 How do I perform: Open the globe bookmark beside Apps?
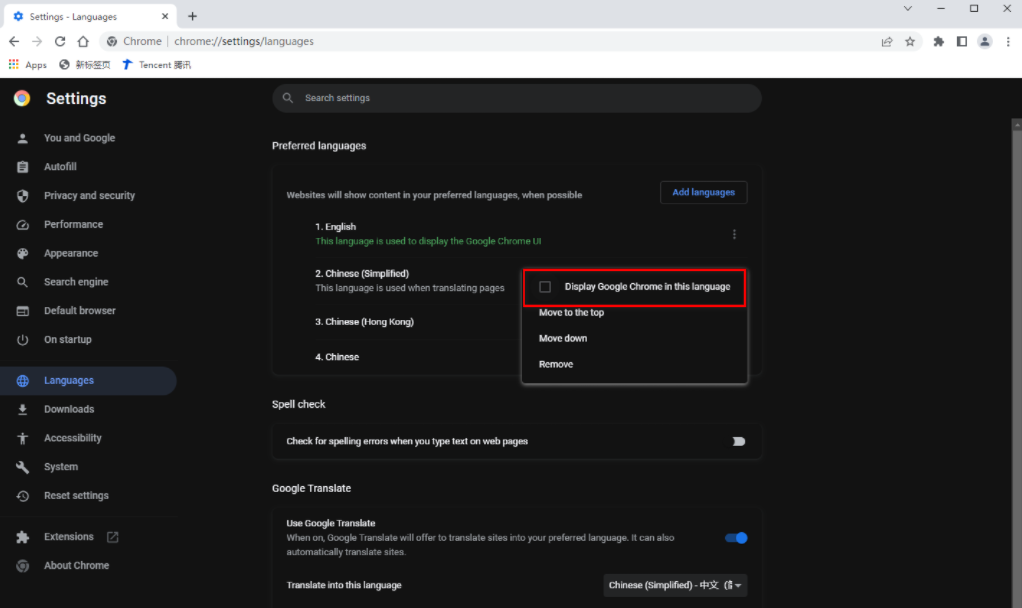[85, 65]
